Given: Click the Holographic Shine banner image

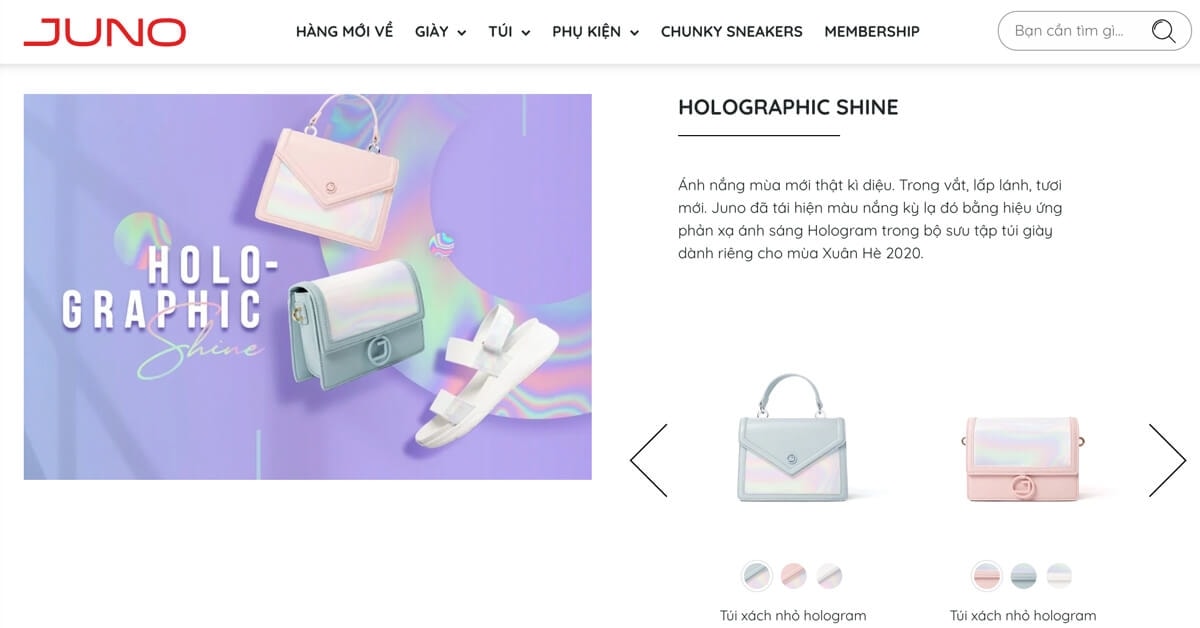Looking at the screenshot, I should point(308,287).
